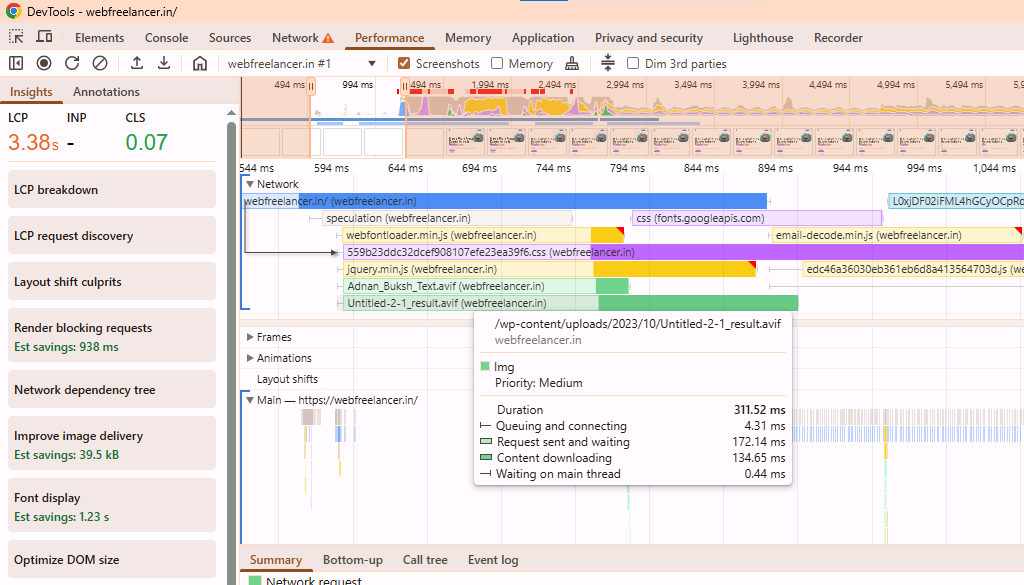The image size is (1024, 585).
Task: Toggle the device toolbar icon
Action: pyautogui.click(x=44, y=37)
